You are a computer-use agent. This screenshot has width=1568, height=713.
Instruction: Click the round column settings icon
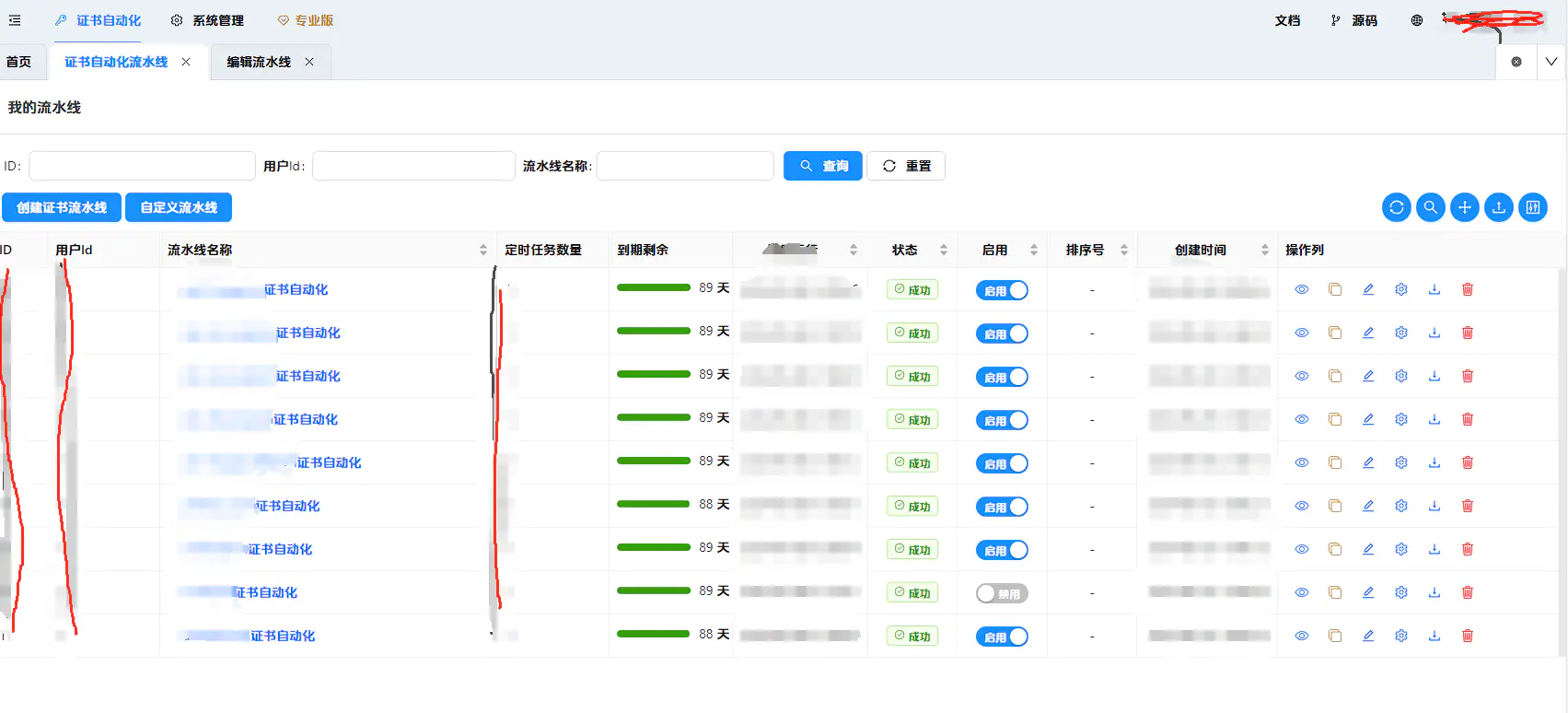pyautogui.click(x=1532, y=207)
